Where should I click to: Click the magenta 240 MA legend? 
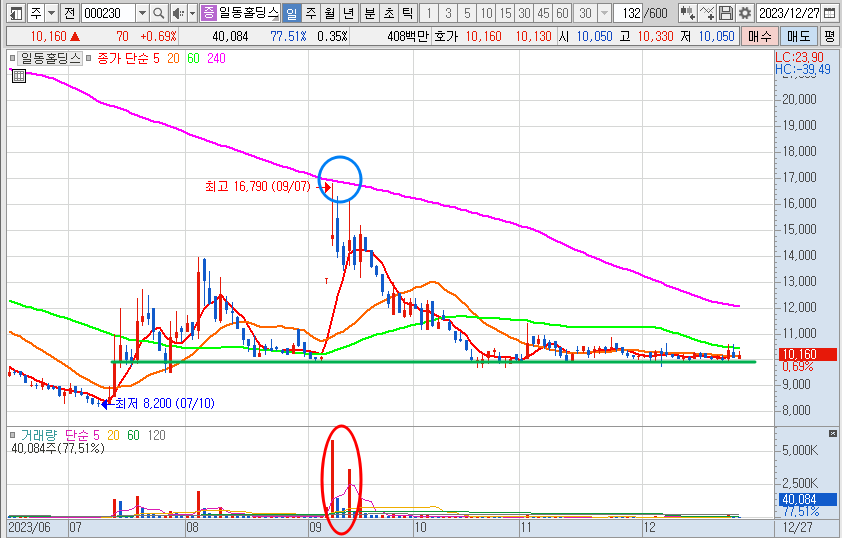click(216, 58)
